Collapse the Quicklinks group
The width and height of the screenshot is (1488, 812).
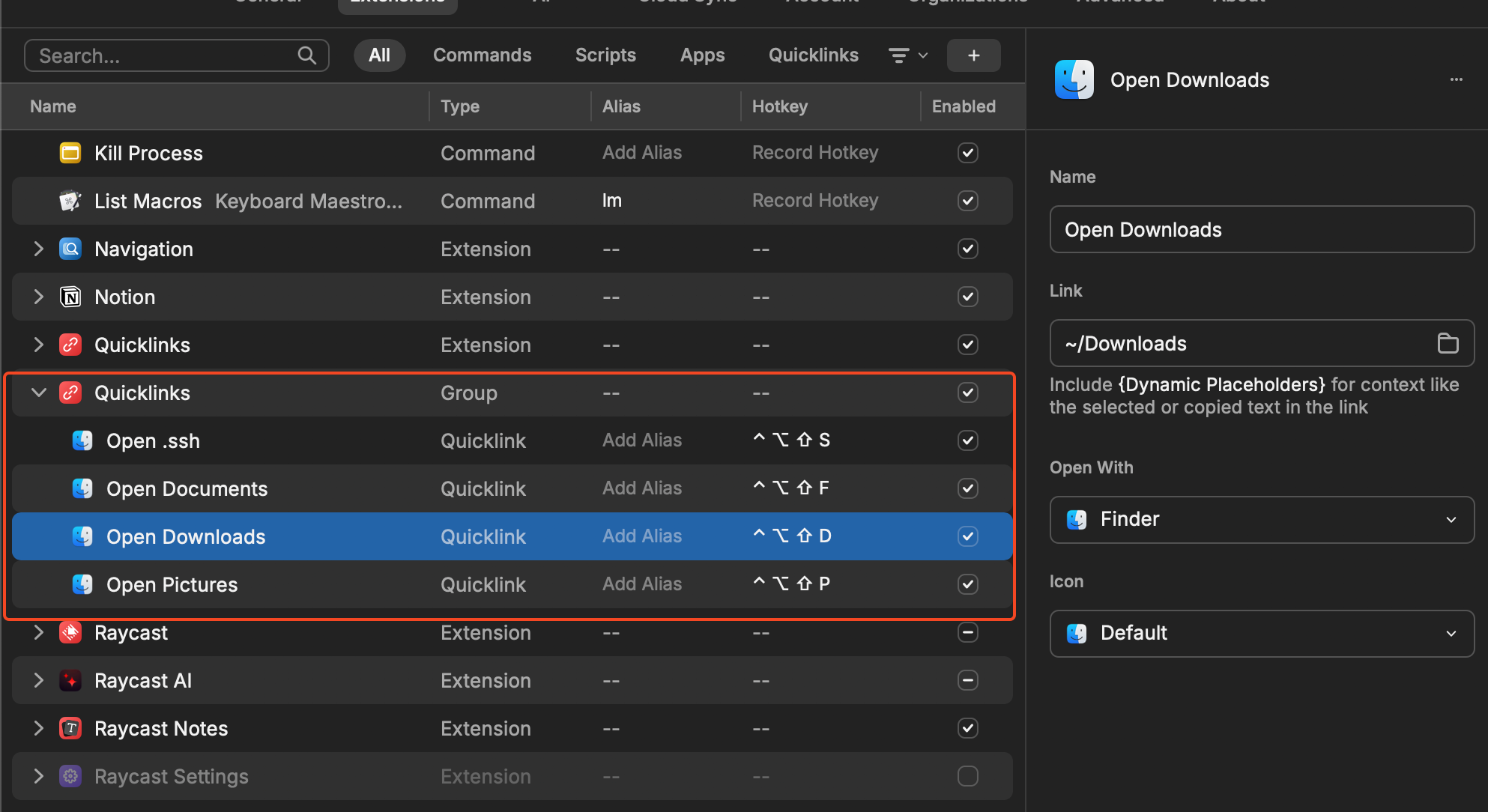click(x=39, y=393)
